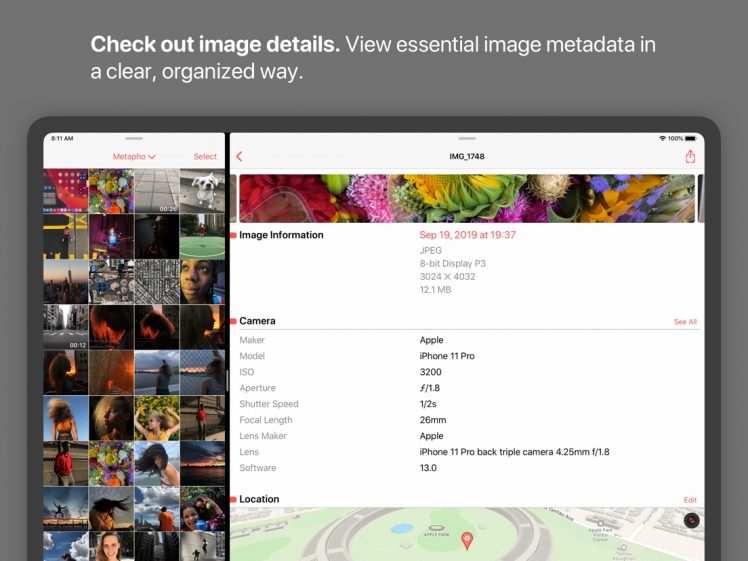Tap red marker beside Camera section
The image size is (748, 561).
point(233,322)
